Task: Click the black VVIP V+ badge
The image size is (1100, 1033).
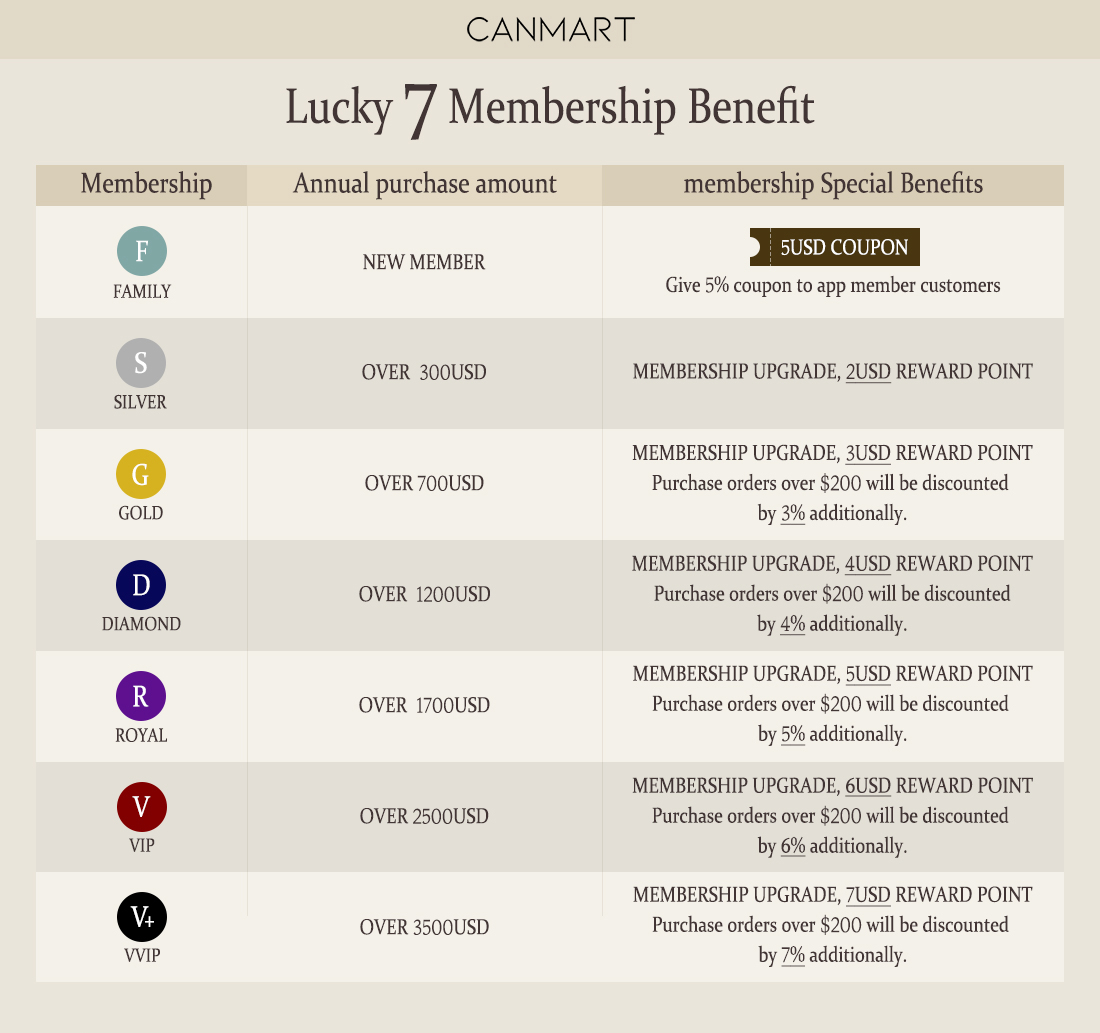Action: 141,916
